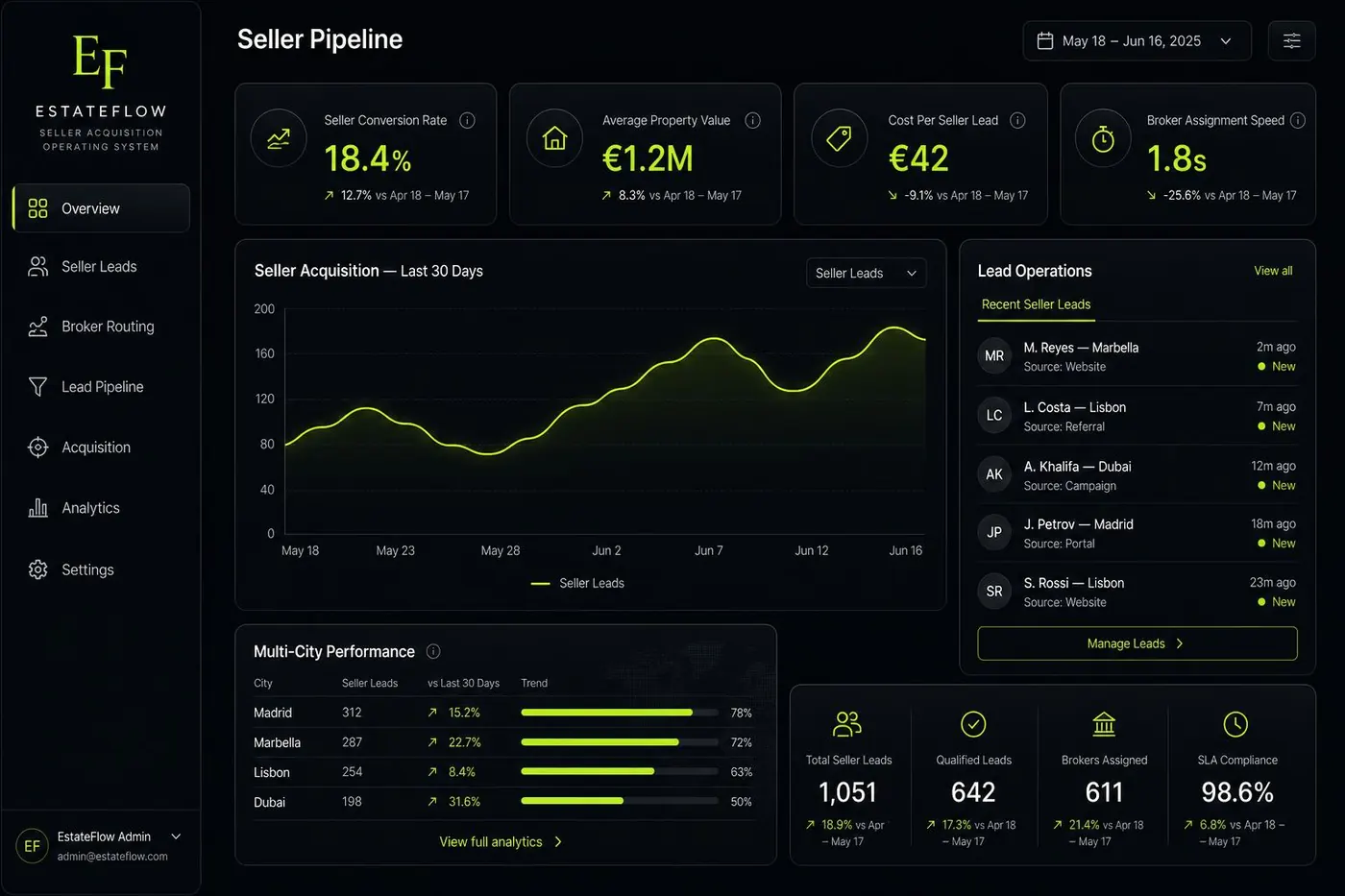
Task: Click the conversion rate trend chart icon
Action: click(x=279, y=139)
